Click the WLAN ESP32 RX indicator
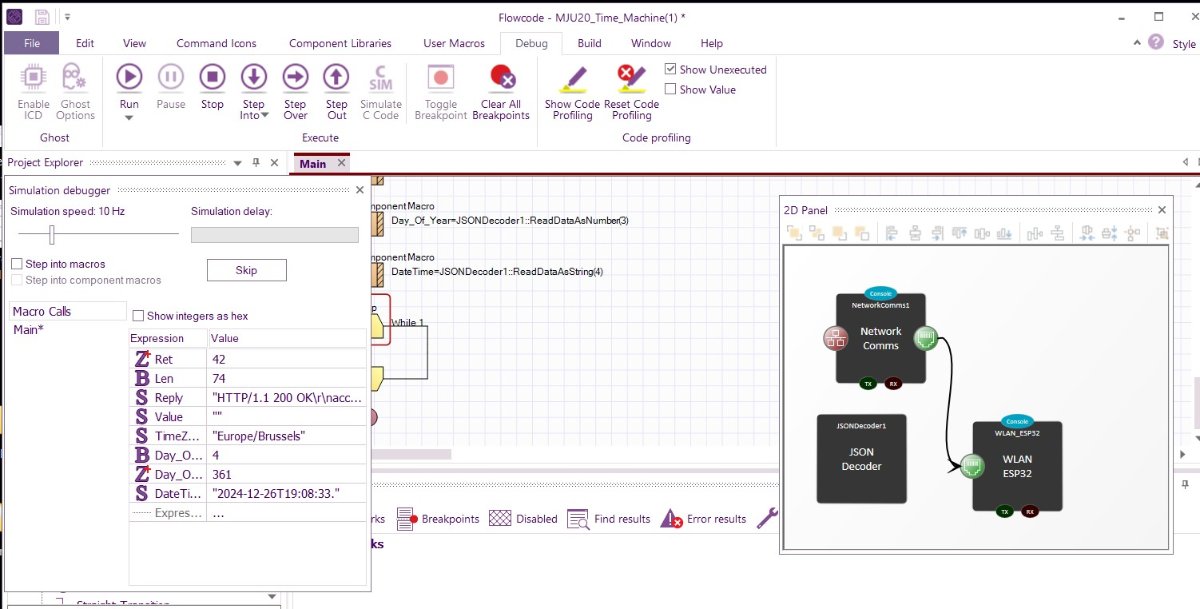1200x609 pixels. pyautogui.click(x=1030, y=511)
